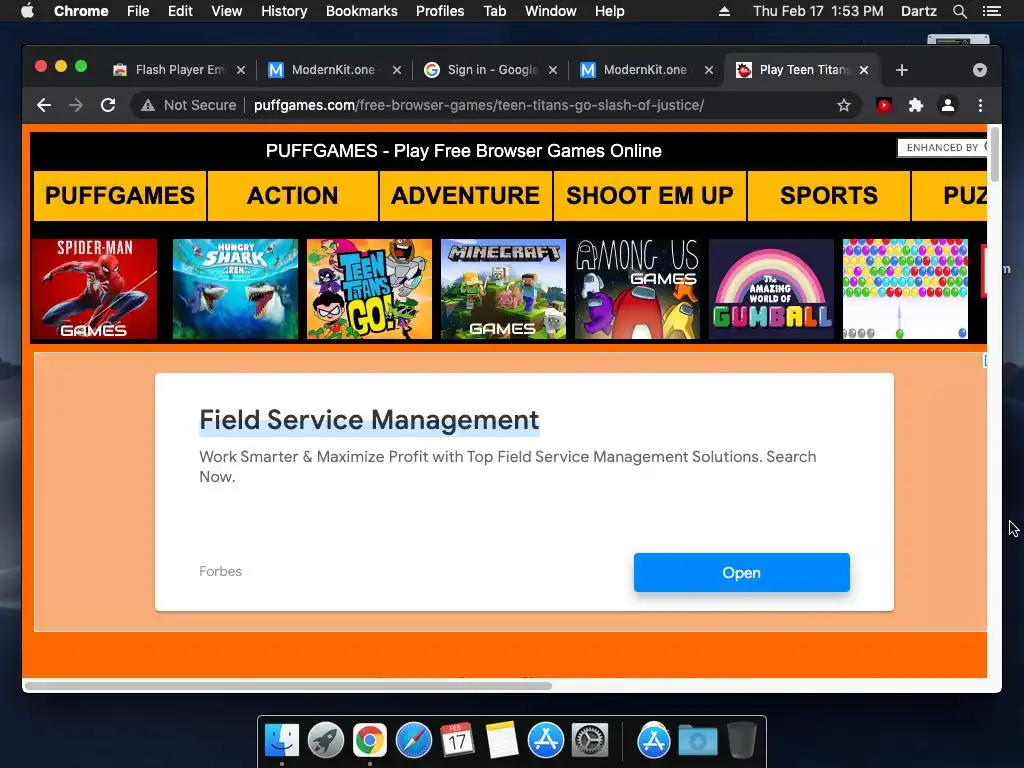Reload the puffgames page
This screenshot has width=1024, height=768.
point(108,105)
